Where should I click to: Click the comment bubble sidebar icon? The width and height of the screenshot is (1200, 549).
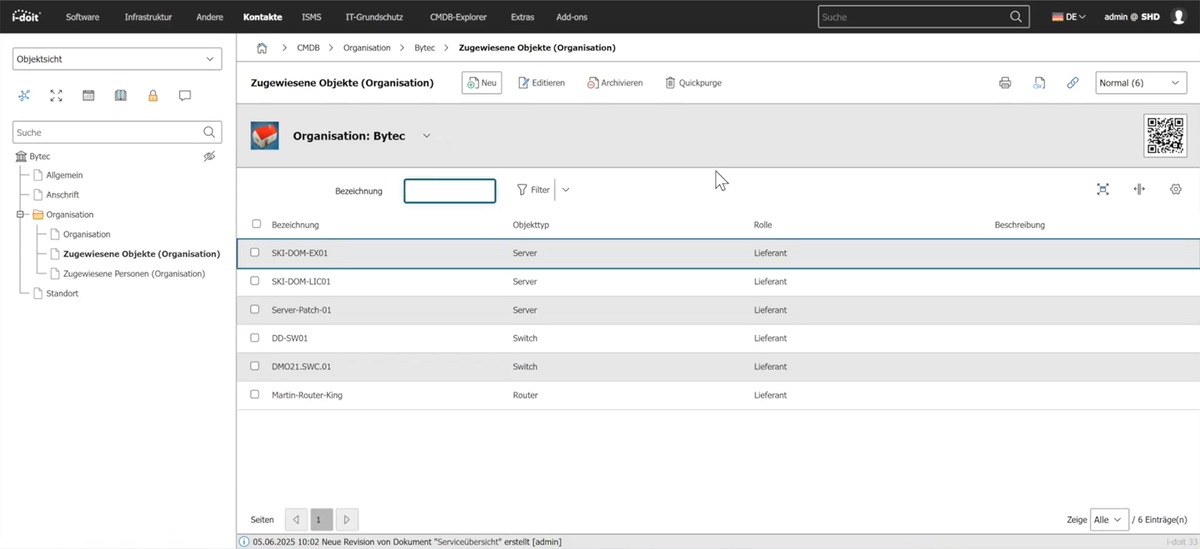(185, 95)
